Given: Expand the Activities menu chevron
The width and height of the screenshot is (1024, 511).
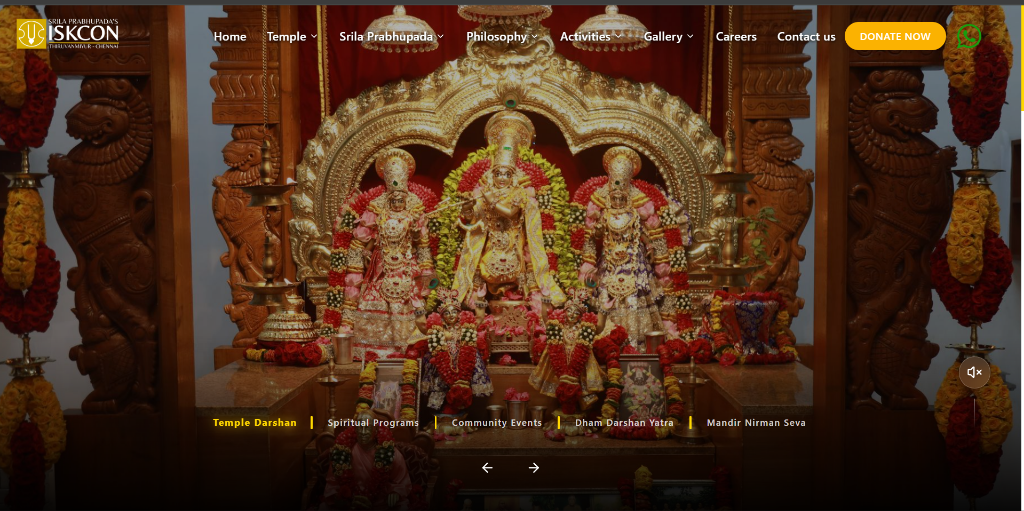Looking at the screenshot, I should coord(618,37).
